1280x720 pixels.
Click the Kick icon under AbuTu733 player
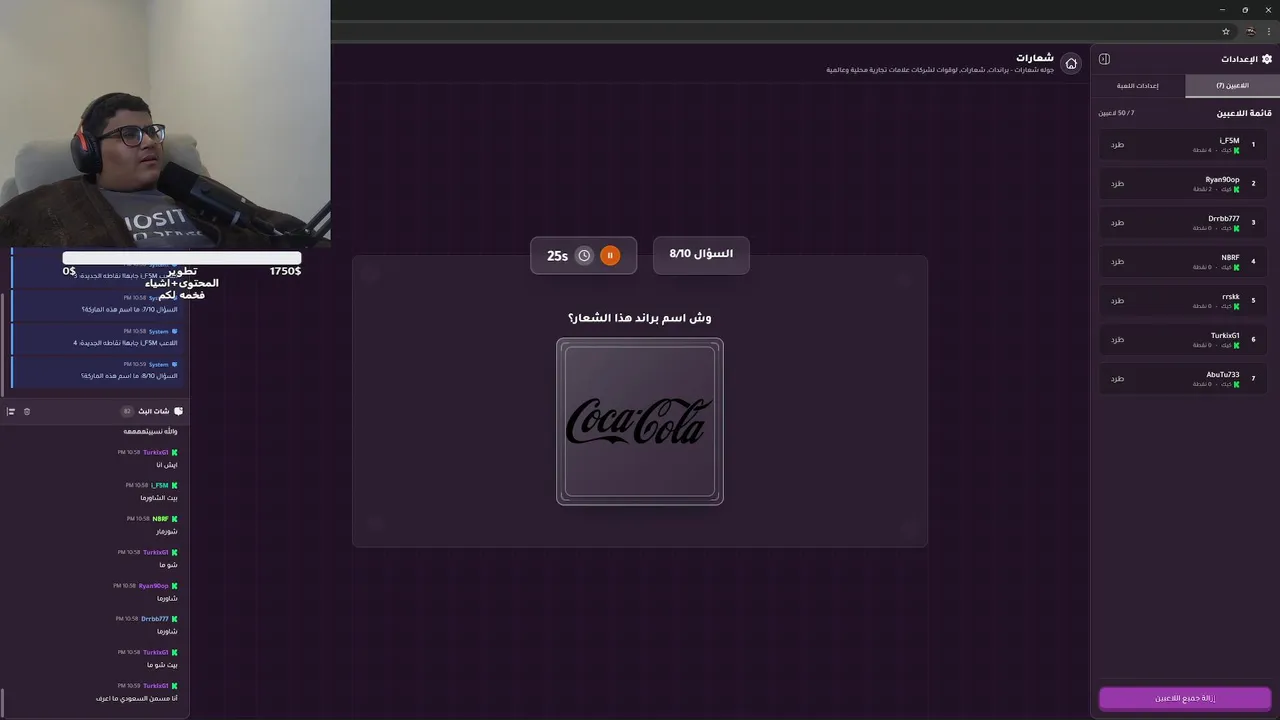[1236, 384]
